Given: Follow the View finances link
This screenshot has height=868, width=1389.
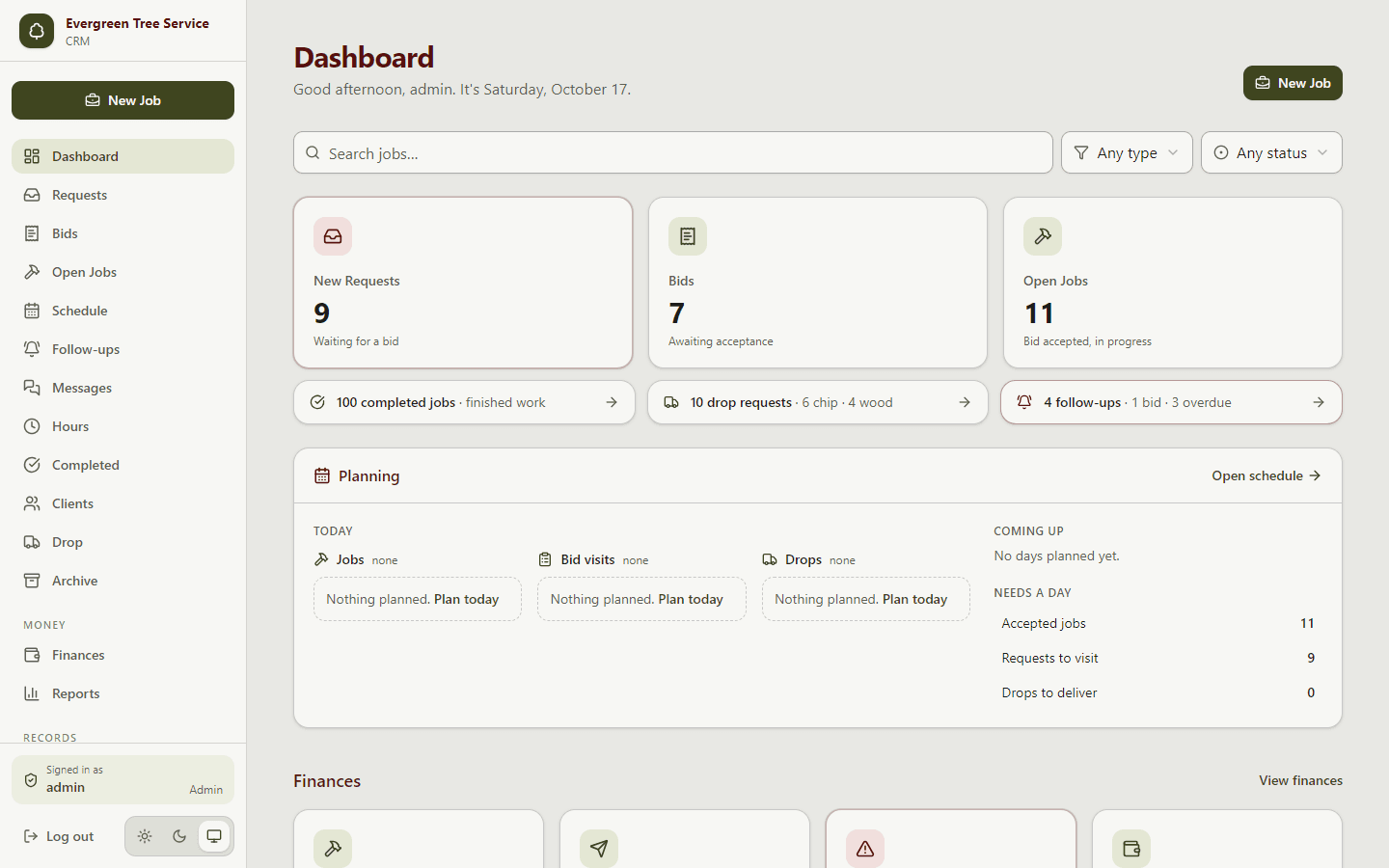Looking at the screenshot, I should click(1300, 780).
